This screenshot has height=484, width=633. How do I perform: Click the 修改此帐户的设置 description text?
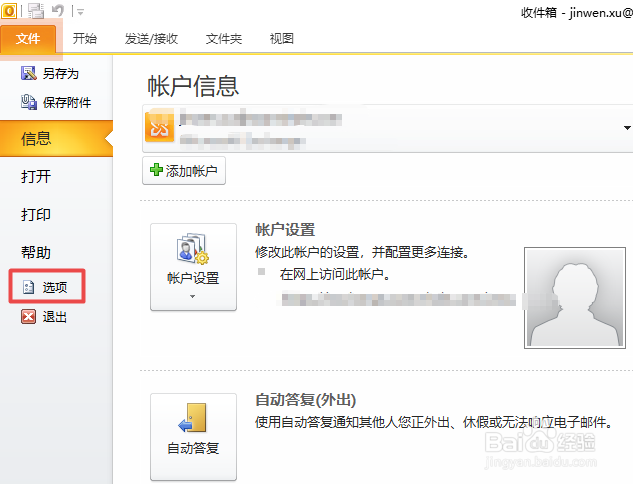tap(362, 253)
